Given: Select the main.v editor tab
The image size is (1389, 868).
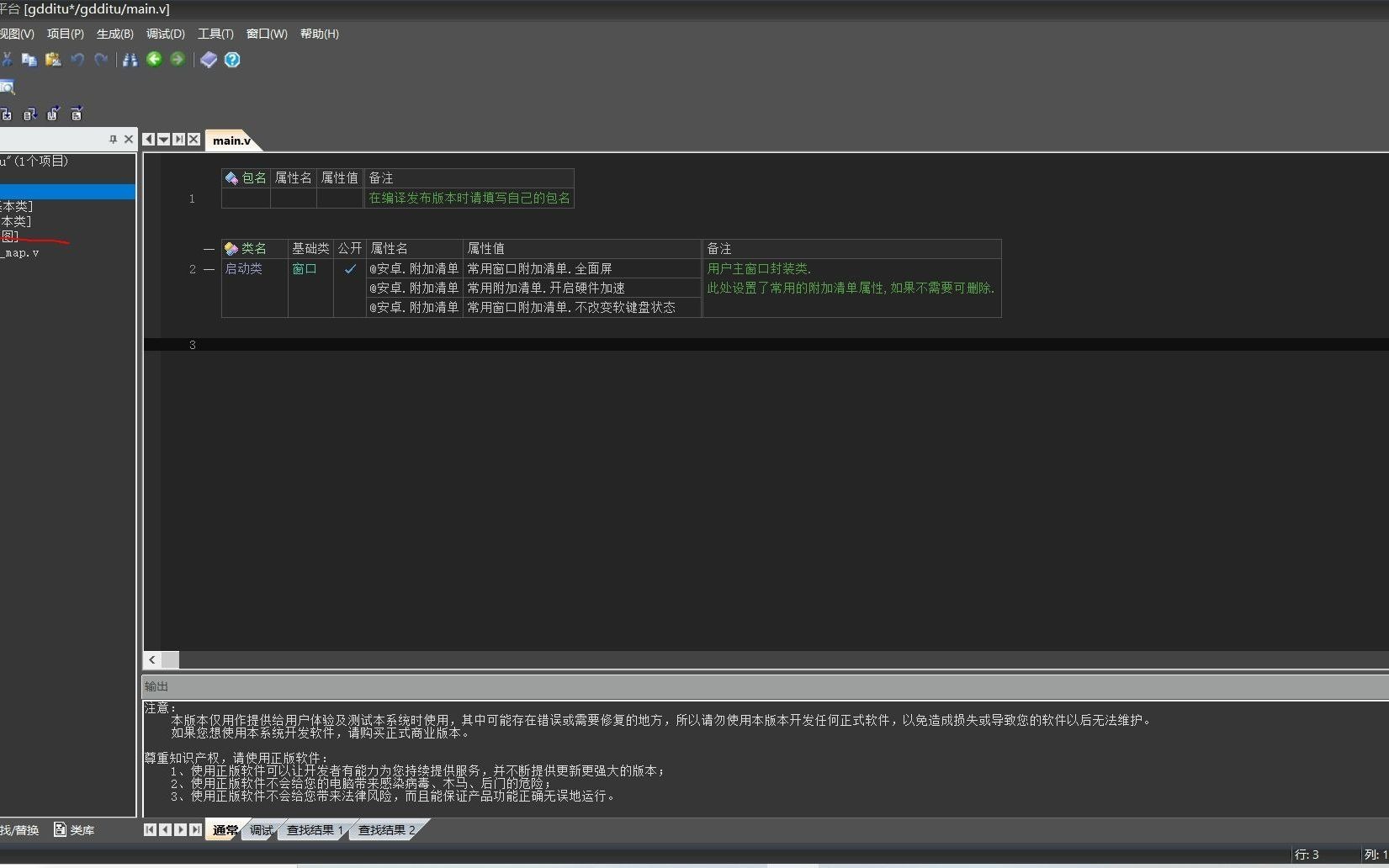Looking at the screenshot, I should (232, 140).
